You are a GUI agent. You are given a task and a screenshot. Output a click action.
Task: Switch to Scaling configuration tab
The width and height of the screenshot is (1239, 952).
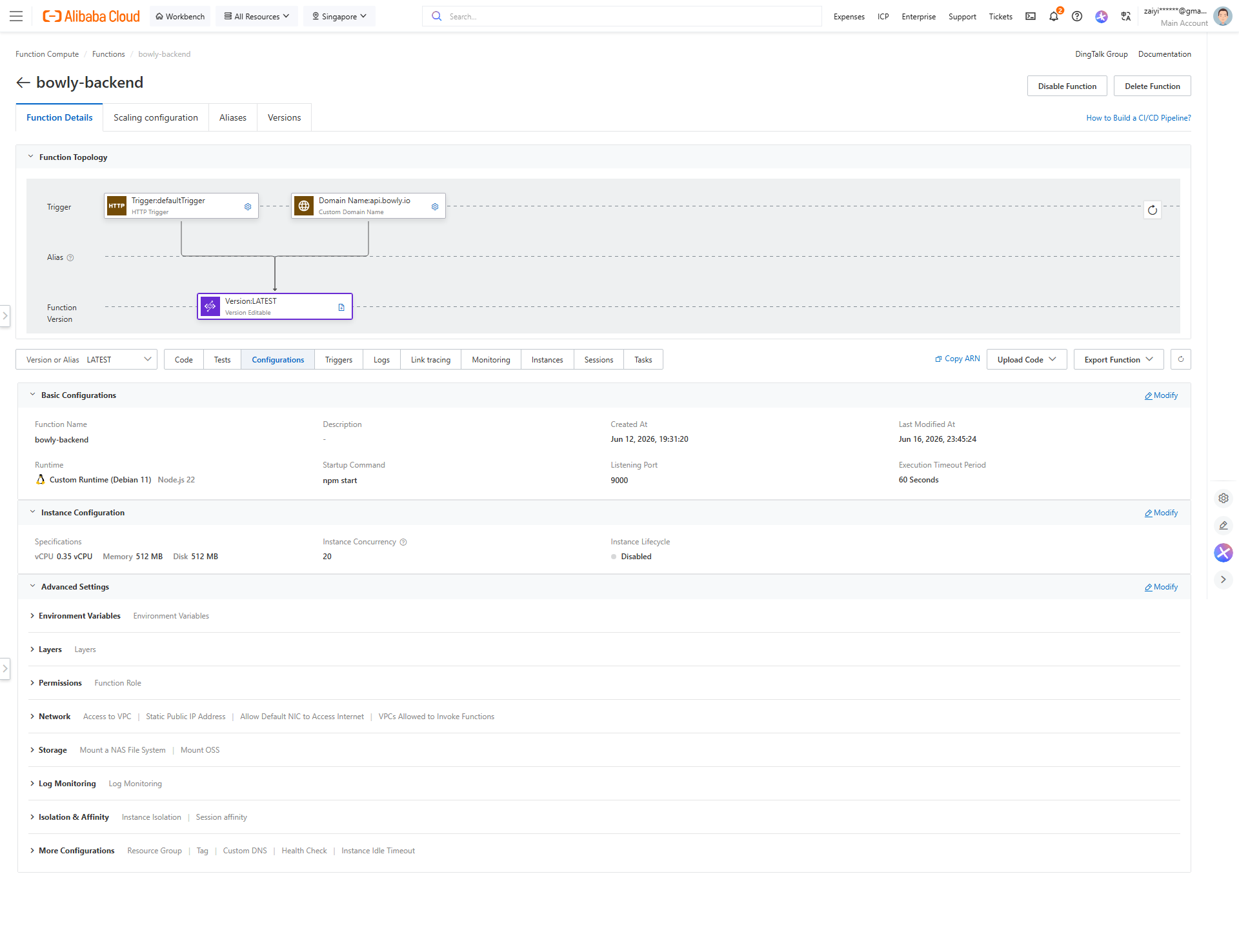[x=156, y=117]
